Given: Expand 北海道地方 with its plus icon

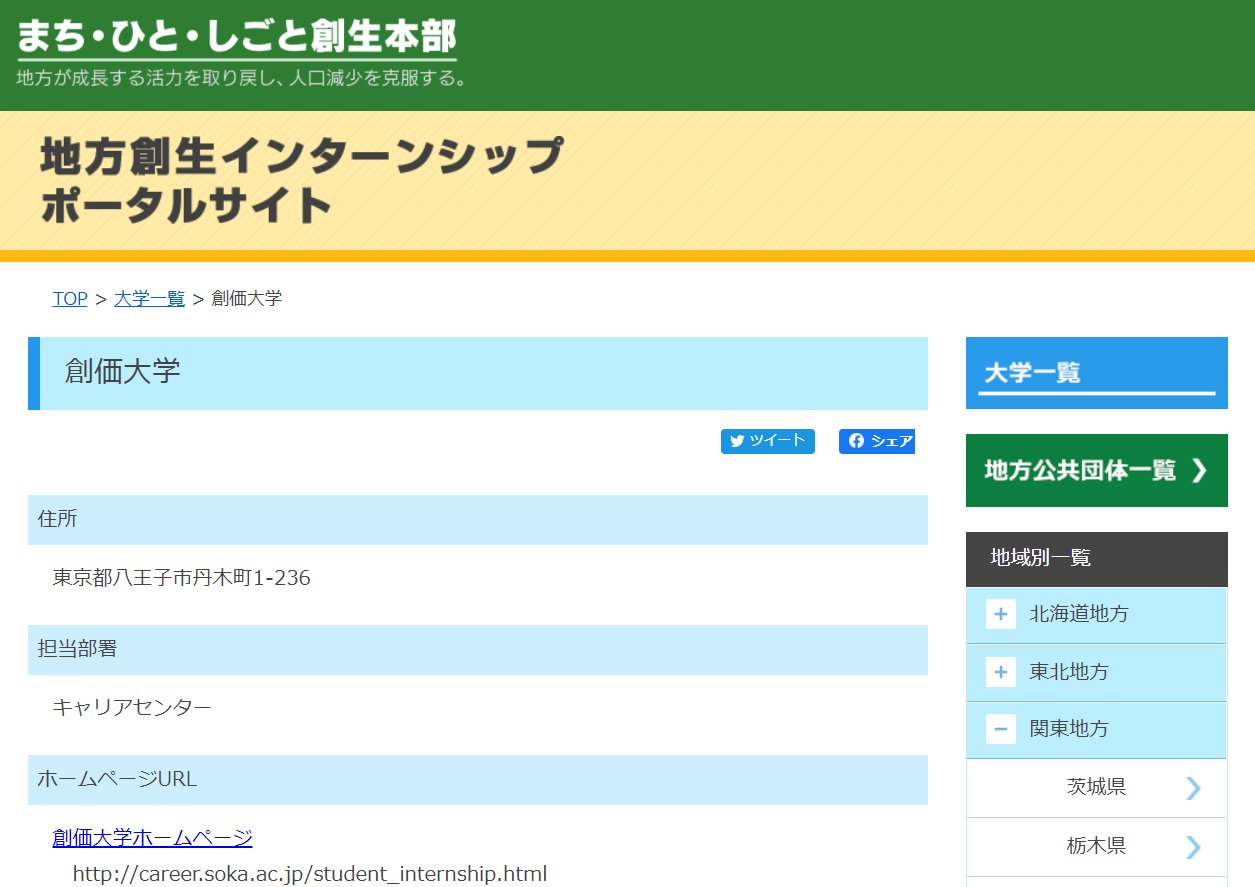Looking at the screenshot, I should tap(1001, 614).
